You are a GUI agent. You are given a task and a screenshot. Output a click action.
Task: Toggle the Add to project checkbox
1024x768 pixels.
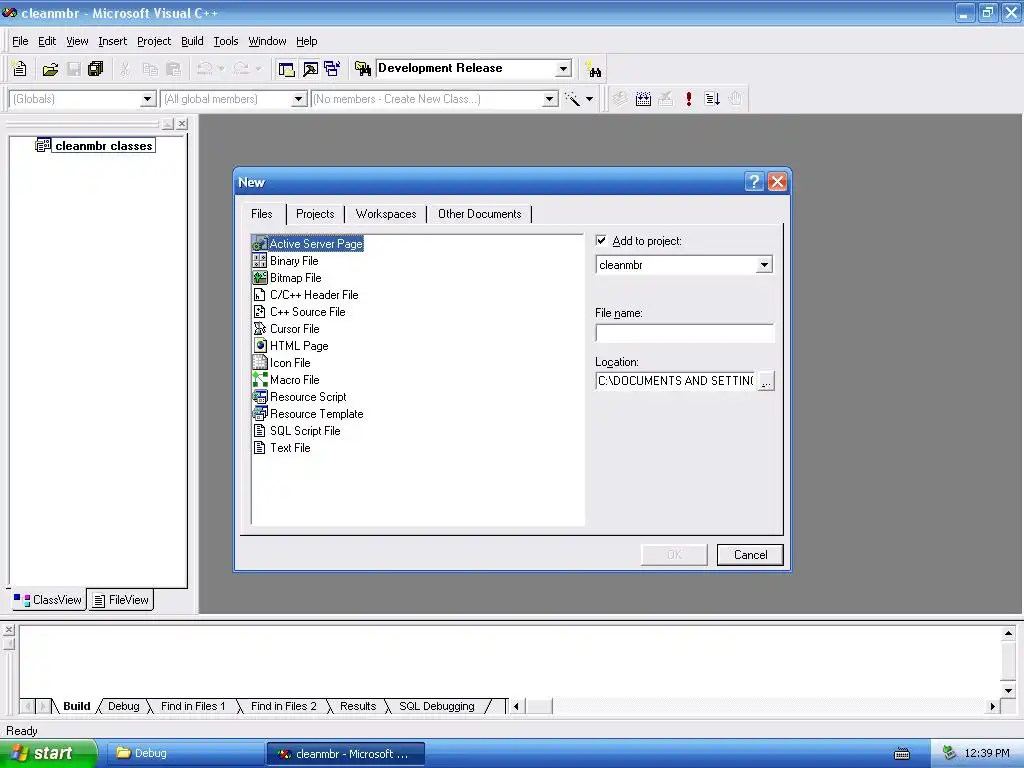click(601, 240)
